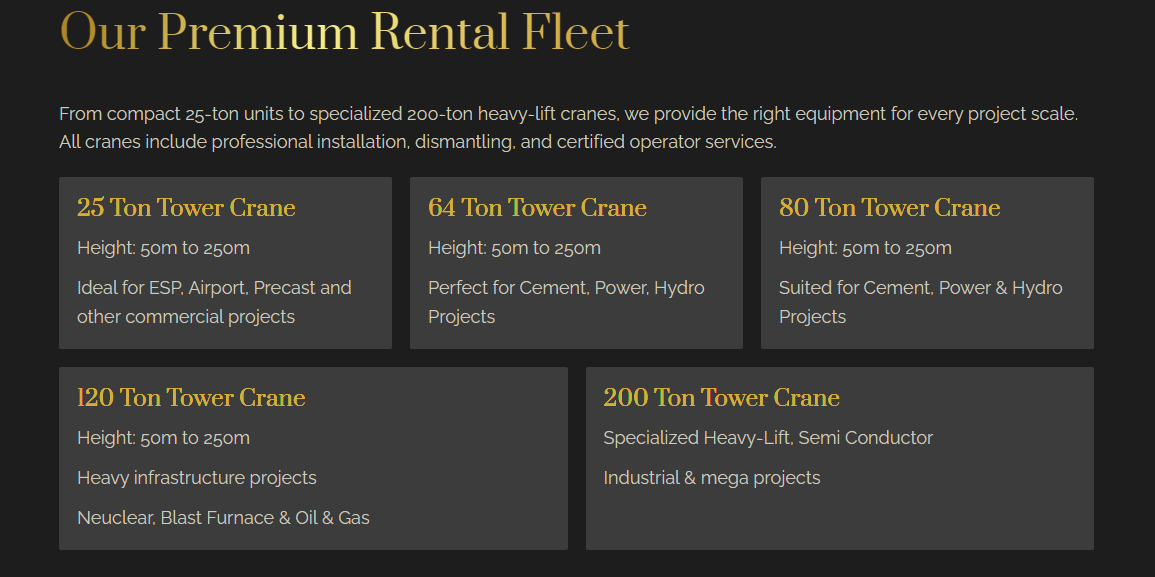Screen dimensions: 1155x577
Task: Click the "Heavy infrastructure projects" line
Action: 196,478
